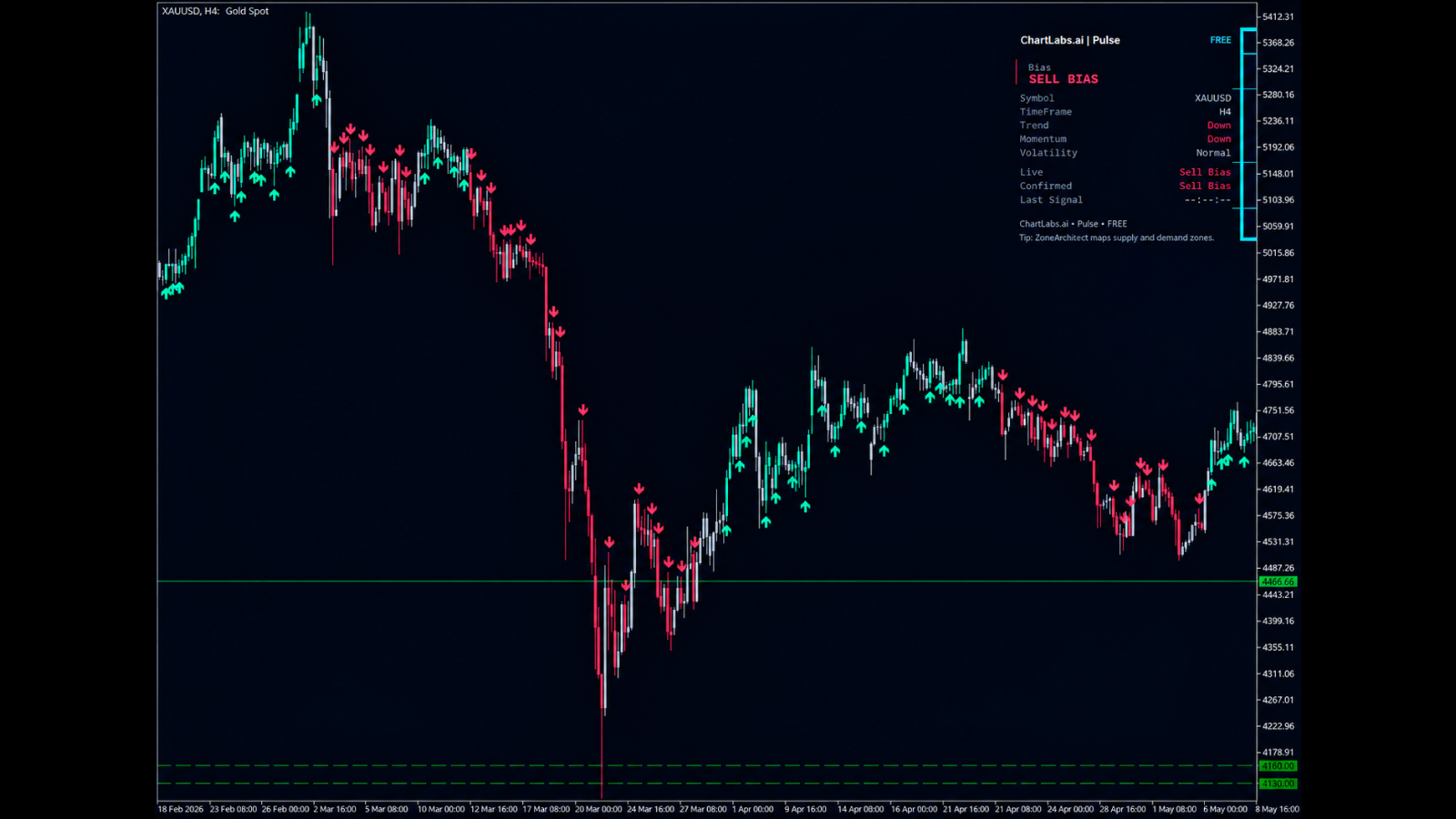Click the 5103.96 price axis label
This screenshot has height=819, width=1456.
point(1278,200)
